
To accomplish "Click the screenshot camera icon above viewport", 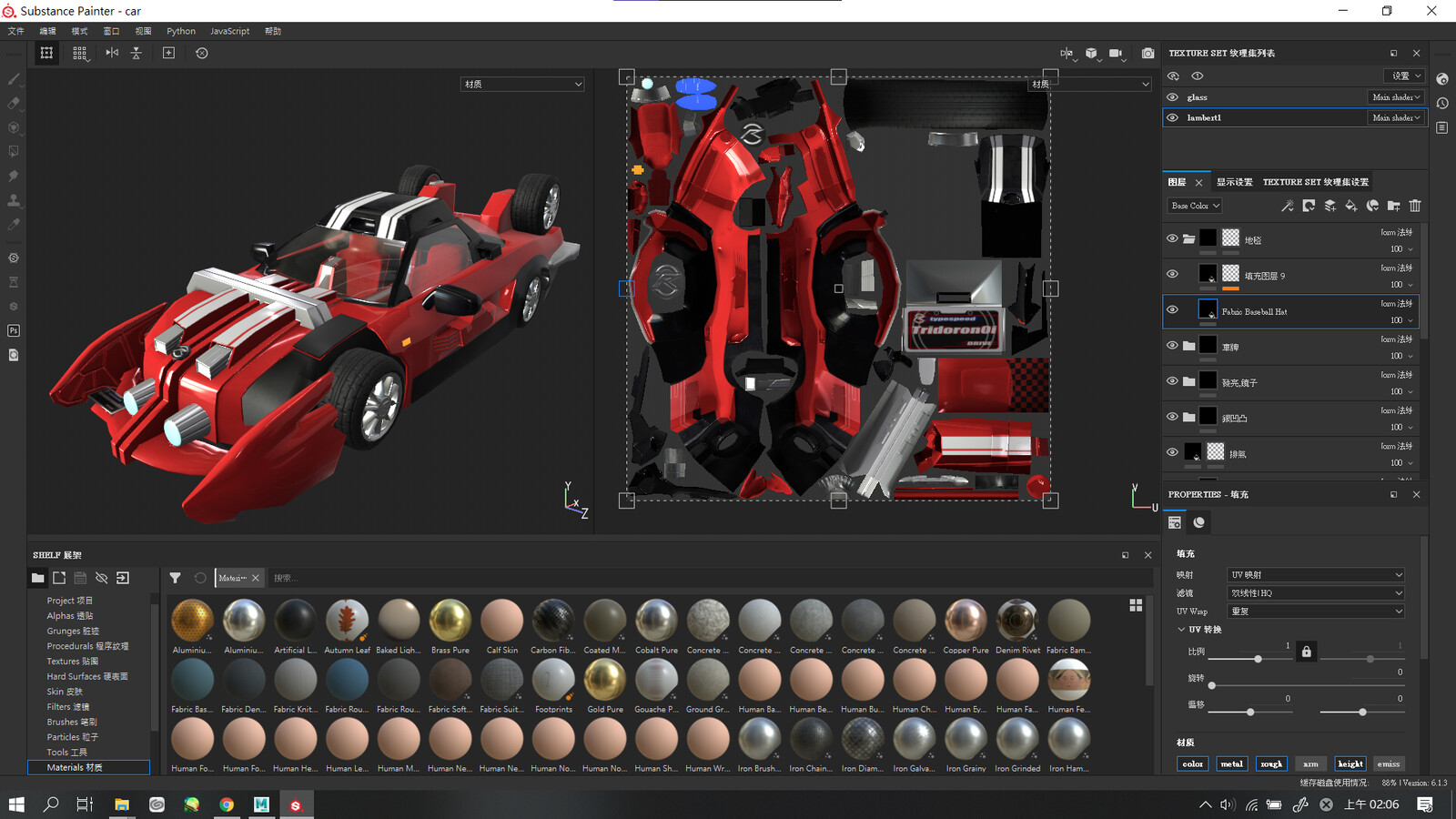I will pos(1148,53).
